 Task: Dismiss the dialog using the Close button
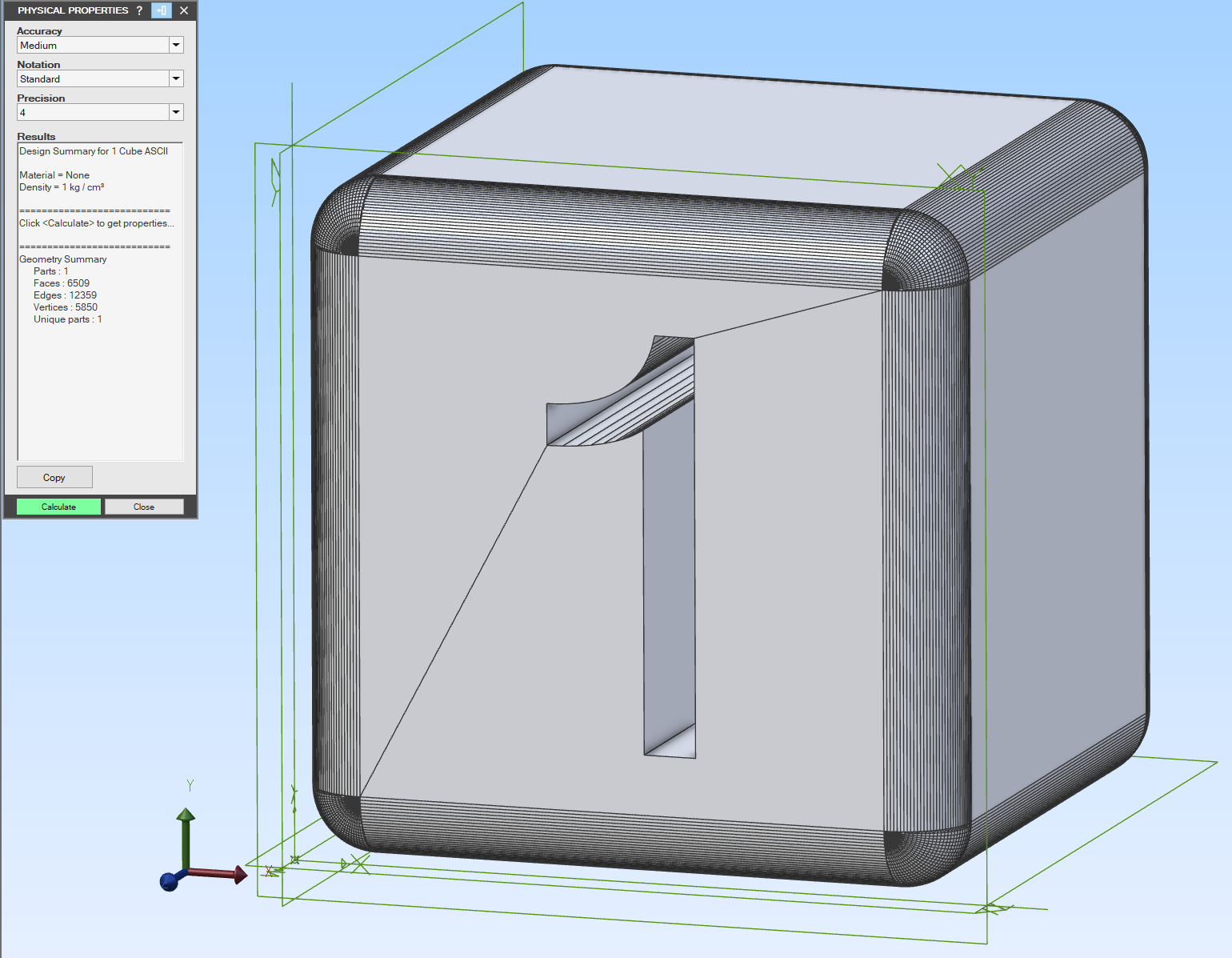(x=144, y=507)
